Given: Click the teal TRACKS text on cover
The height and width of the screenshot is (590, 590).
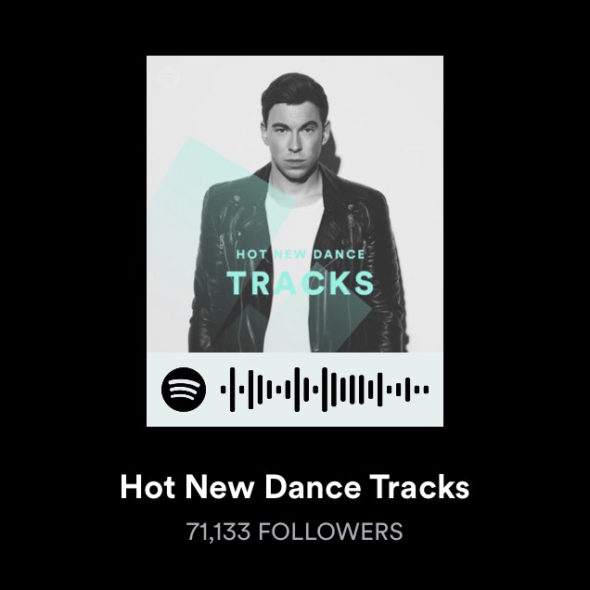Looking at the screenshot, I should point(300,283).
